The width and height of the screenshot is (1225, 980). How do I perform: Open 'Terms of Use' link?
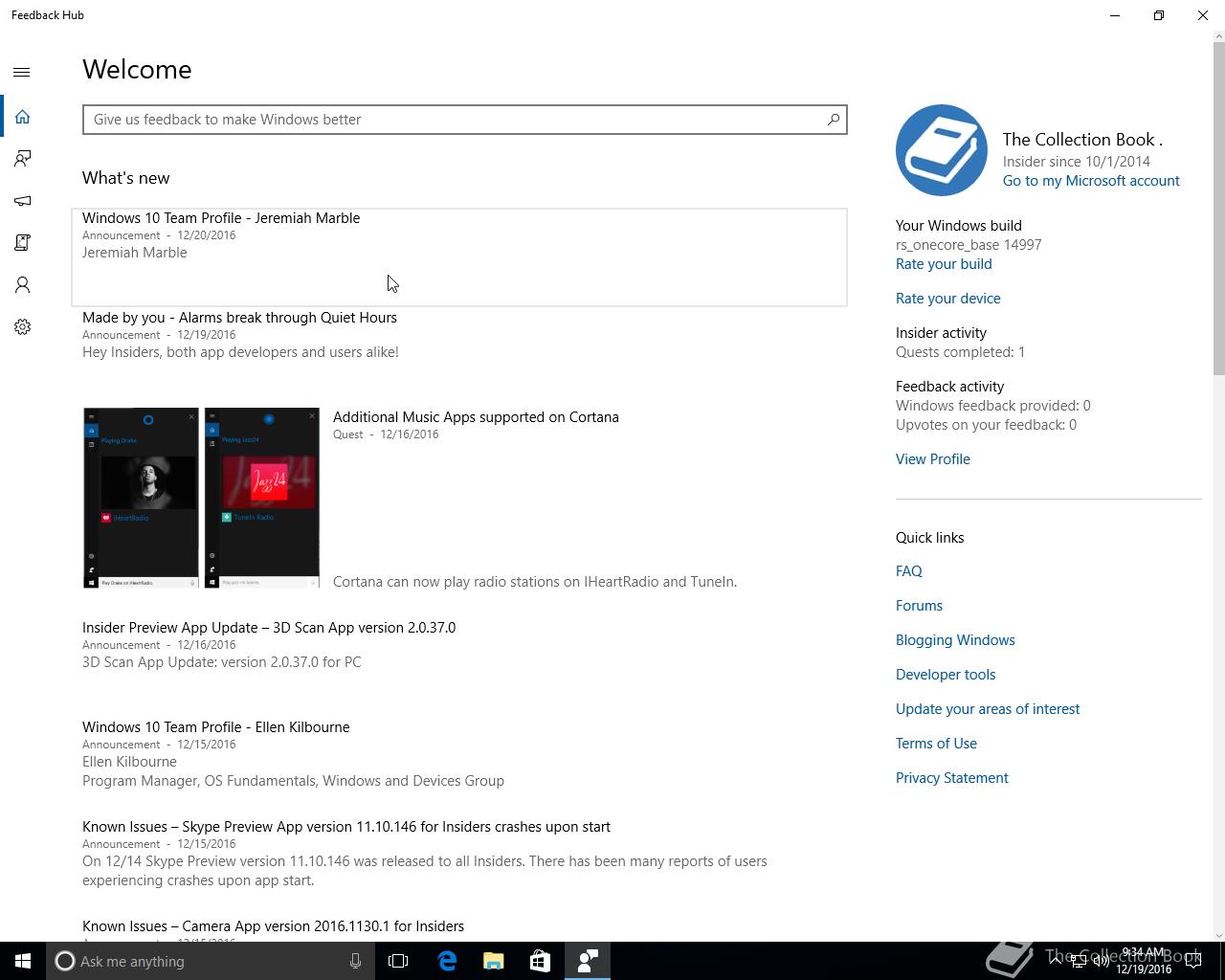[936, 744]
